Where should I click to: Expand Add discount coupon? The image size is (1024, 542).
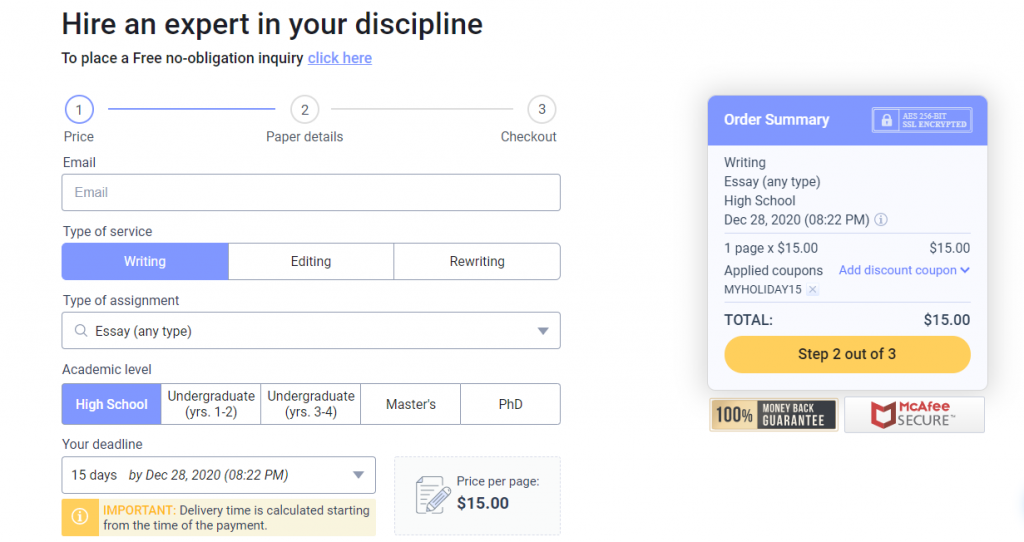[904, 270]
